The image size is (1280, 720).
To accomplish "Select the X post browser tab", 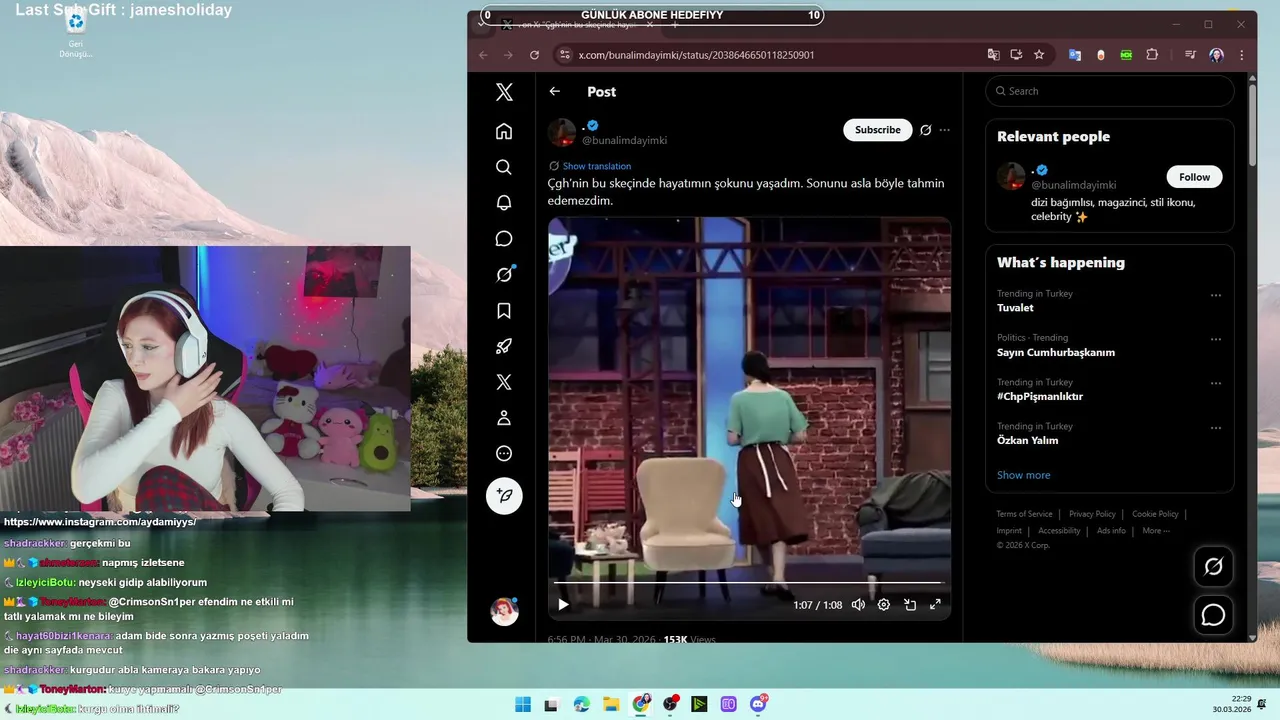I will coord(577,24).
